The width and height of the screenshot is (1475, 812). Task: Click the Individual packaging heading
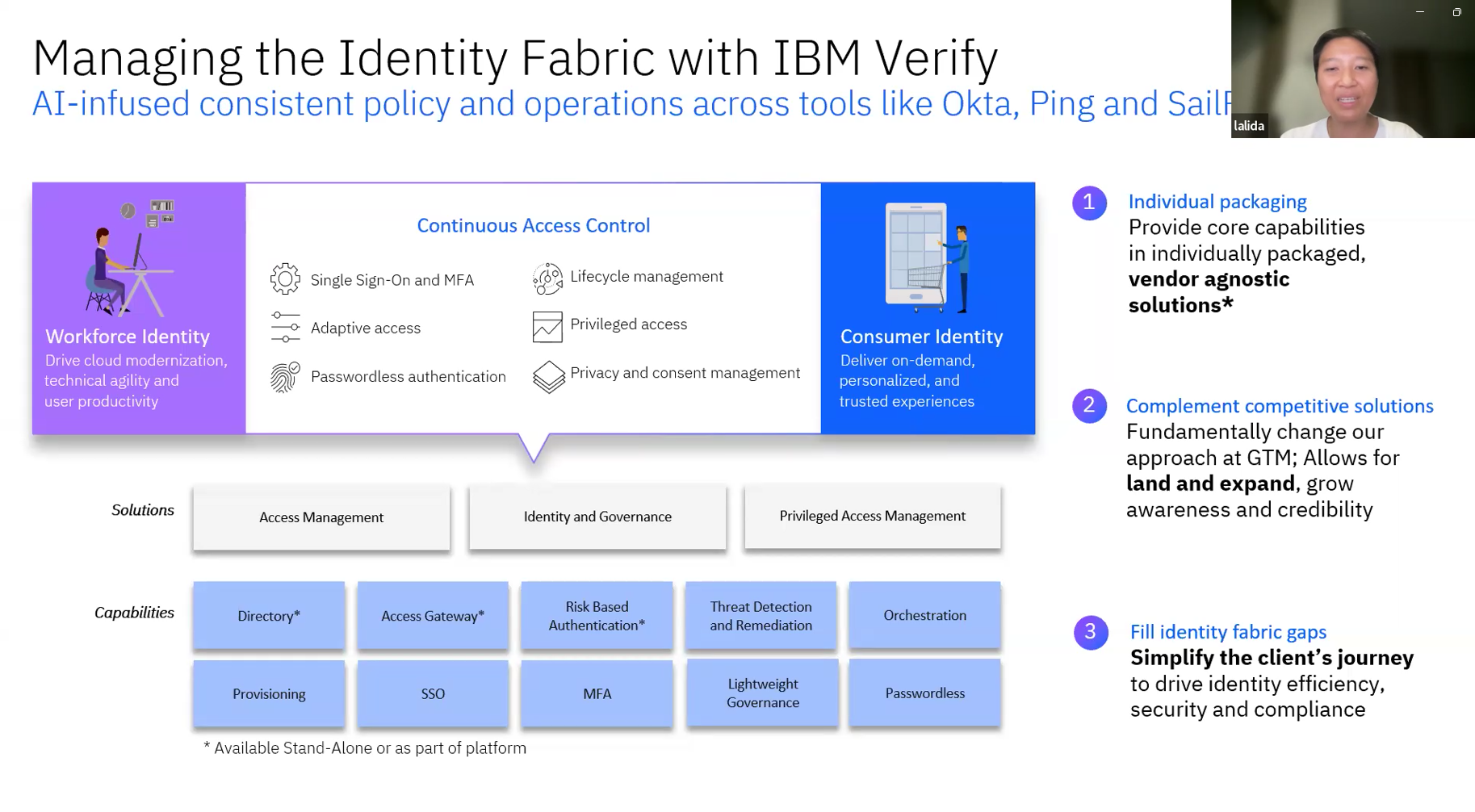tap(1217, 202)
